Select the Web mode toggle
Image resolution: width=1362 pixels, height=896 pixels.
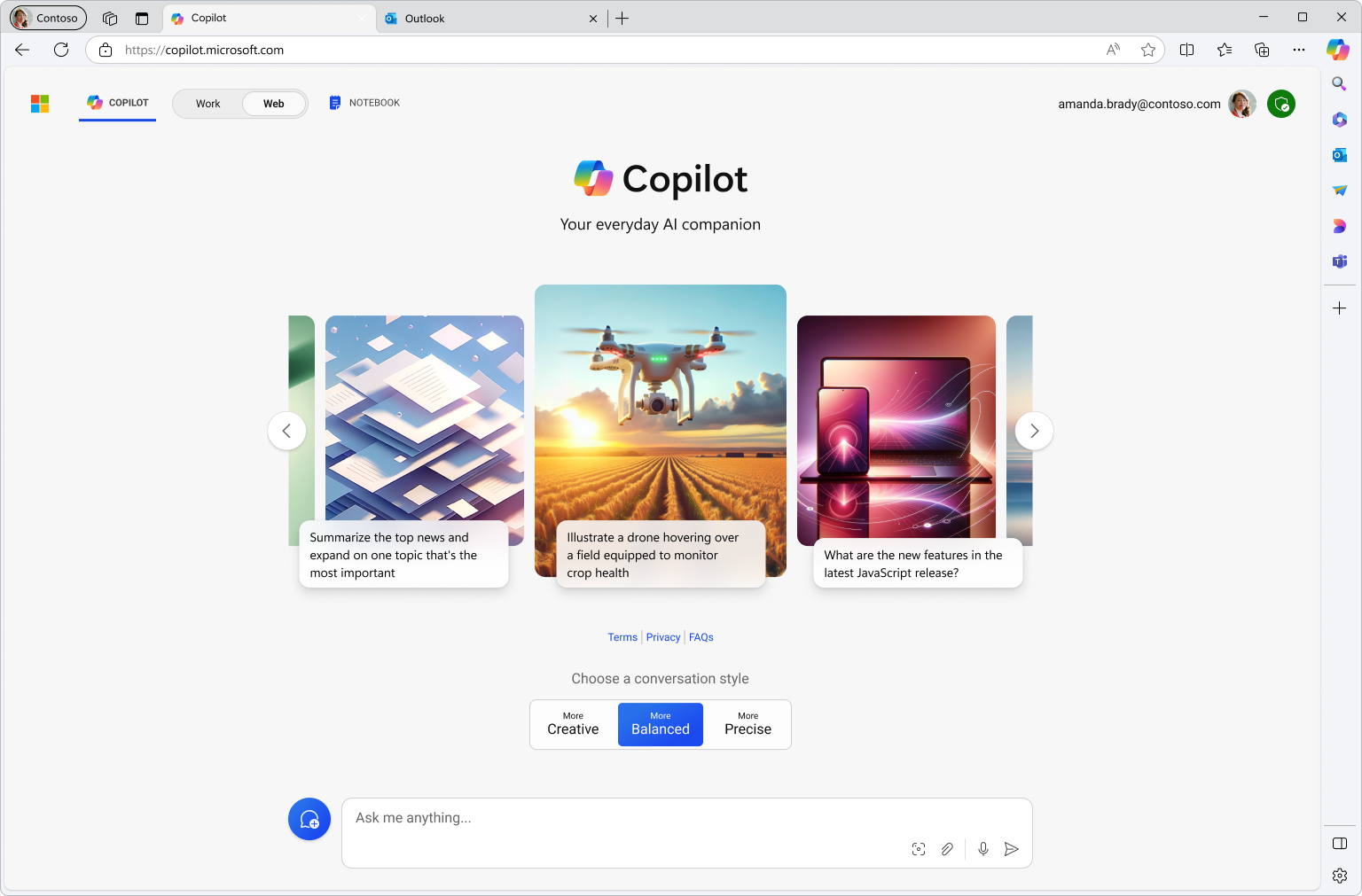[273, 104]
